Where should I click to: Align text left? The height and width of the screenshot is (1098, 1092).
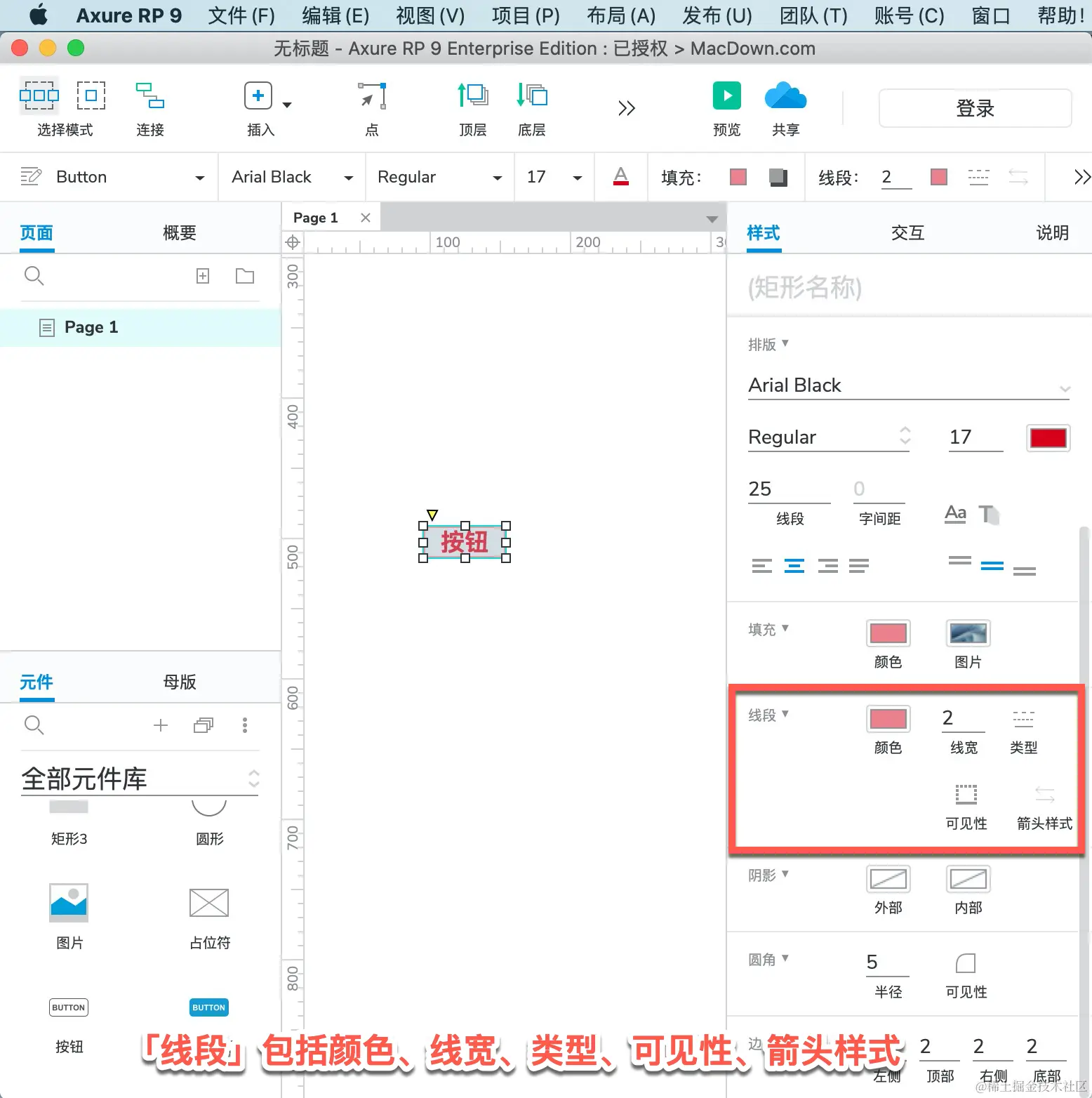tap(761, 565)
